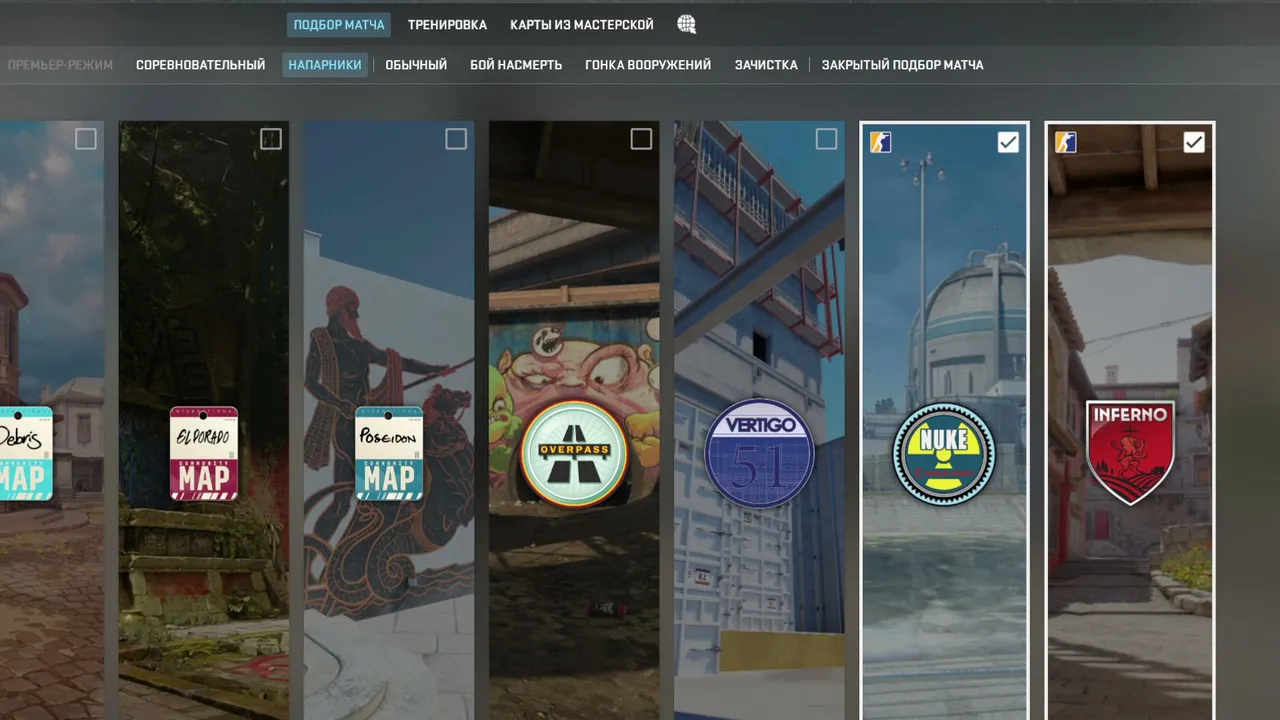Open ЗАКРЫТЫЙ ПОДБОР МАТЧА mode

(902, 65)
